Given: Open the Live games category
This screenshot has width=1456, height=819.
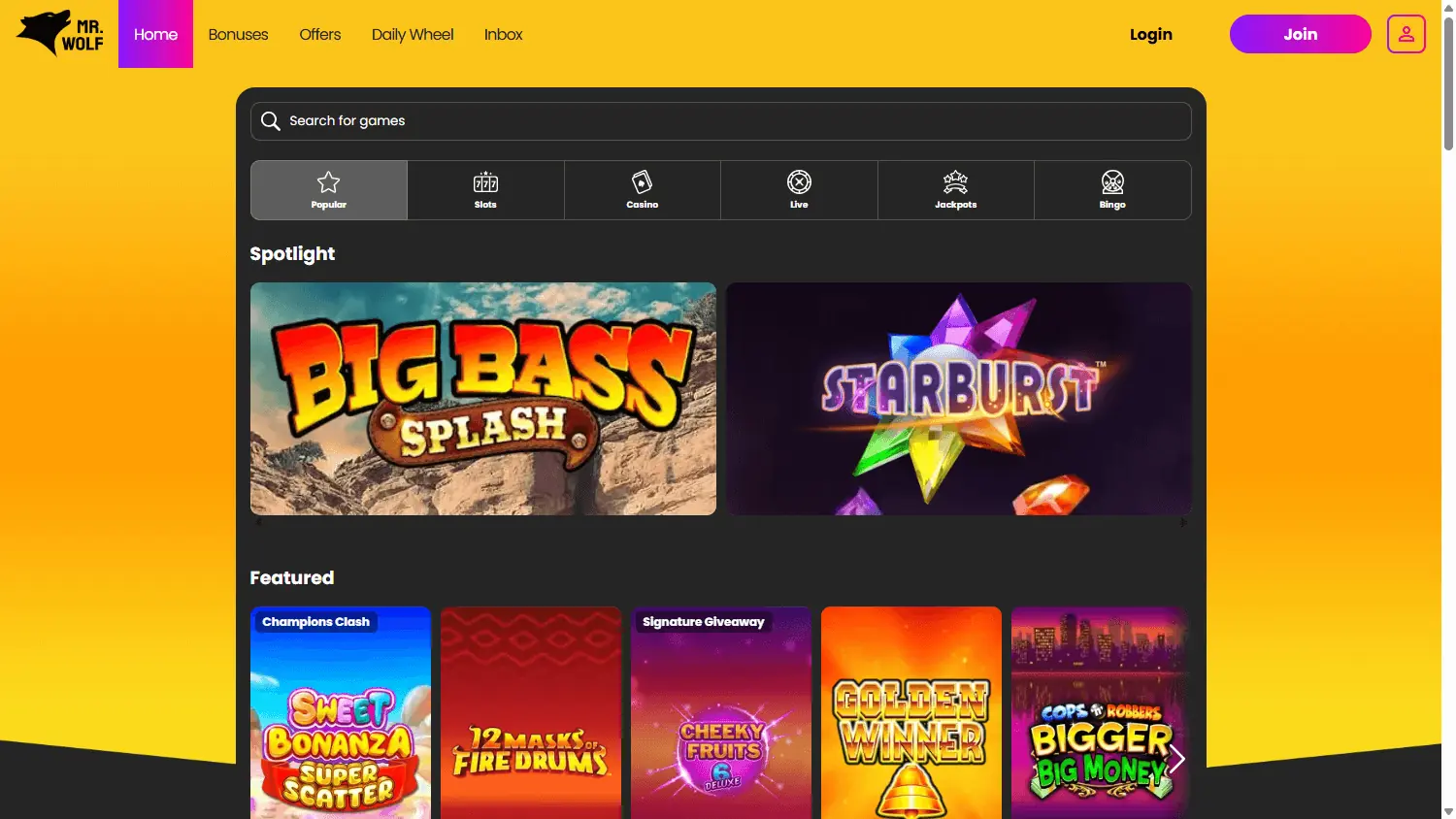Looking at the screenshot, I should tap(799, 190).
